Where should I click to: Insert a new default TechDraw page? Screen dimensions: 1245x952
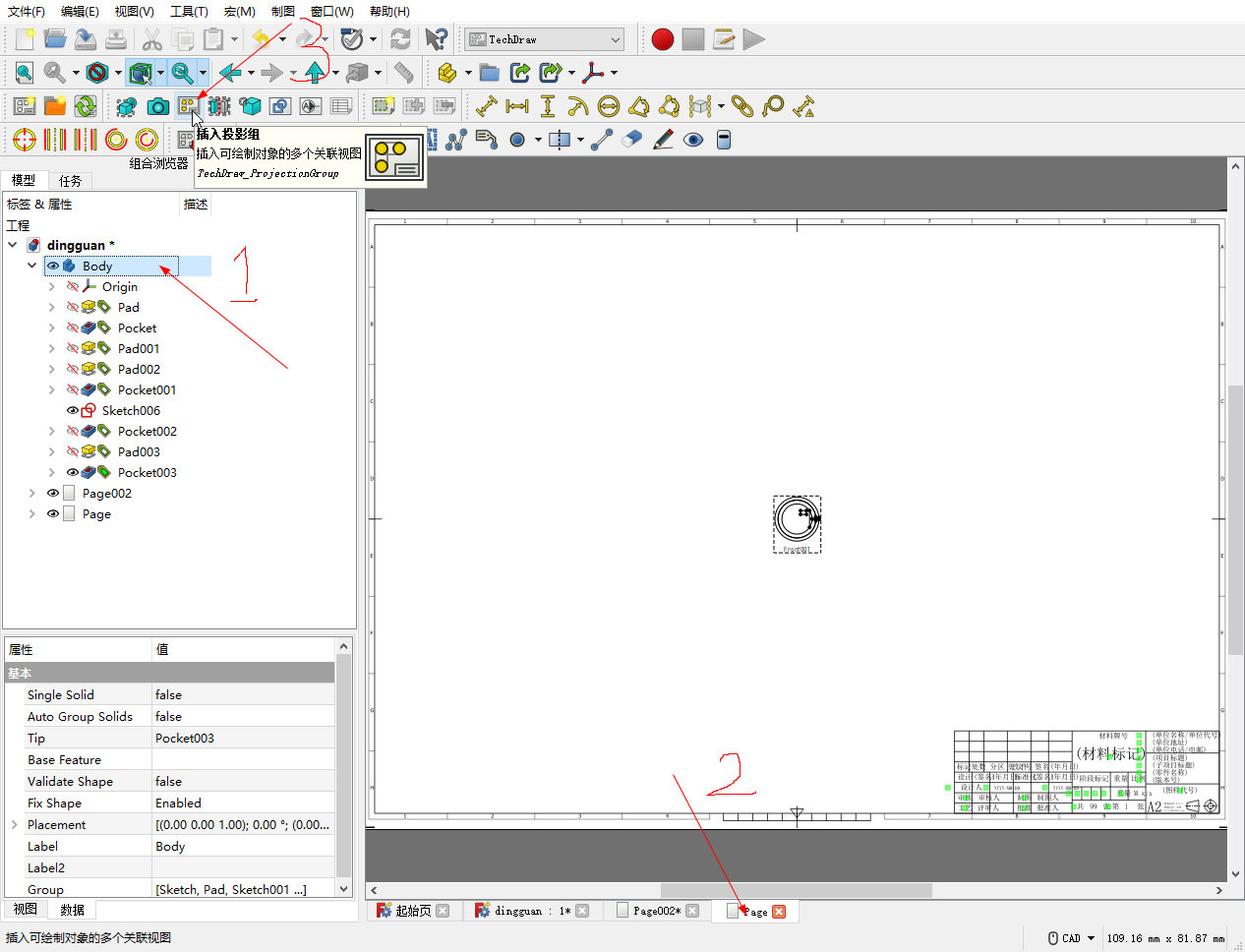[x=25, y=106]
